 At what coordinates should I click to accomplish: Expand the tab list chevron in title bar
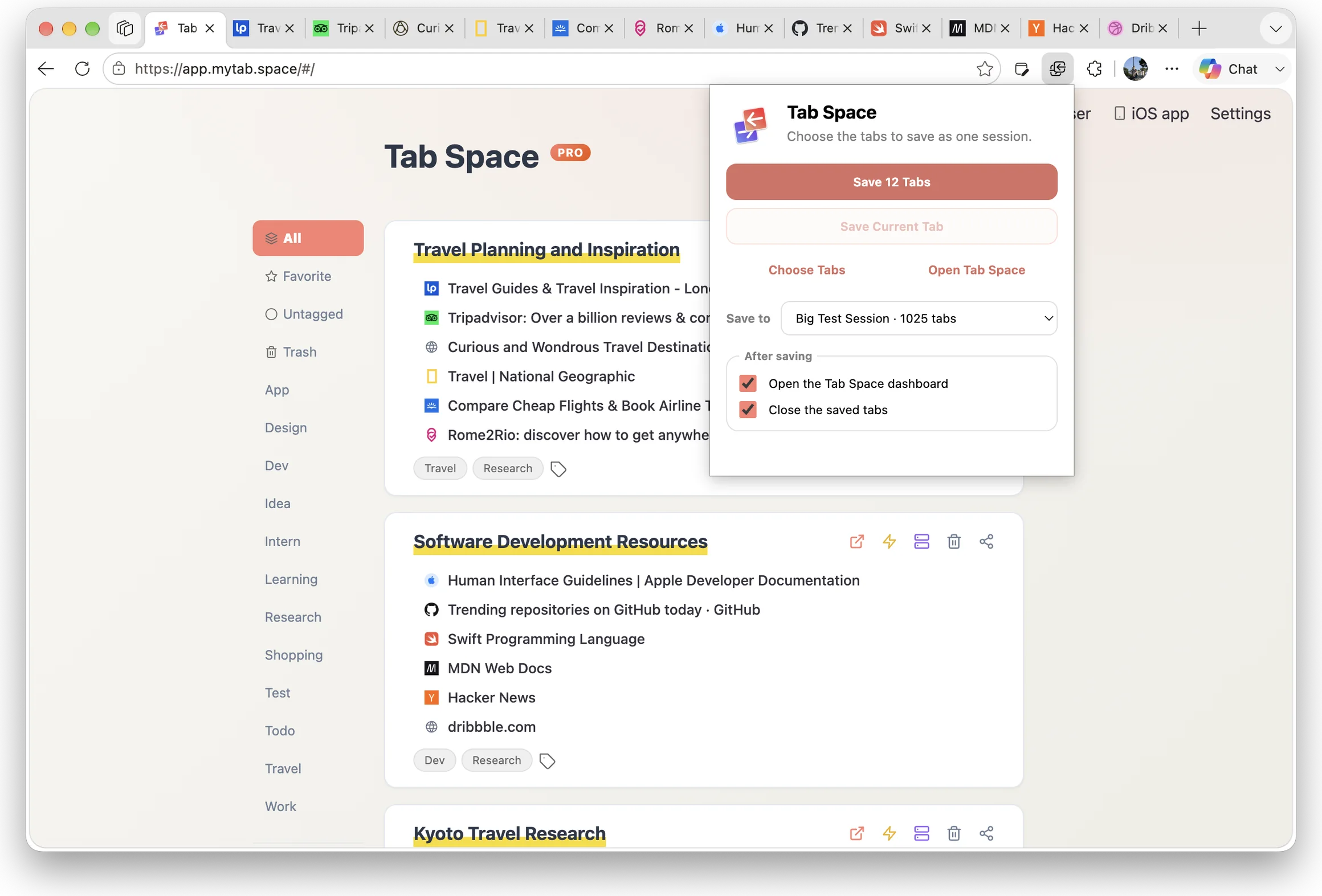coord(1276,28)
